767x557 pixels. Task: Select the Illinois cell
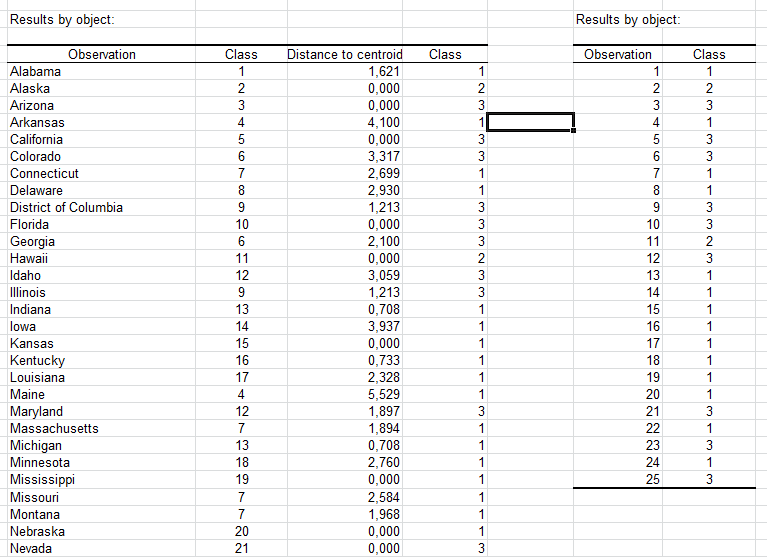click(101, 292)
